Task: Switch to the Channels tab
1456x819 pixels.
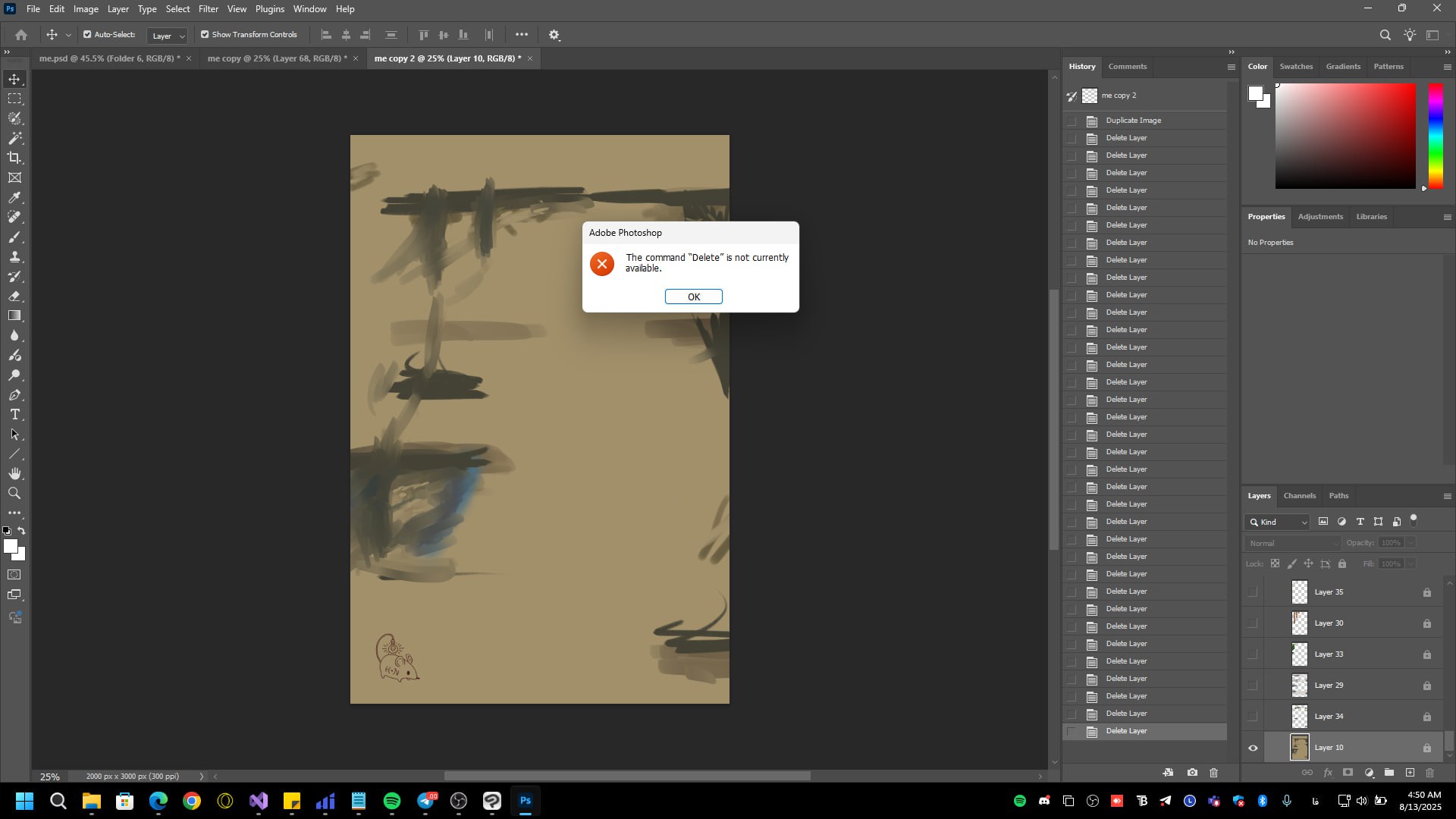Action: coord(1299,496)
